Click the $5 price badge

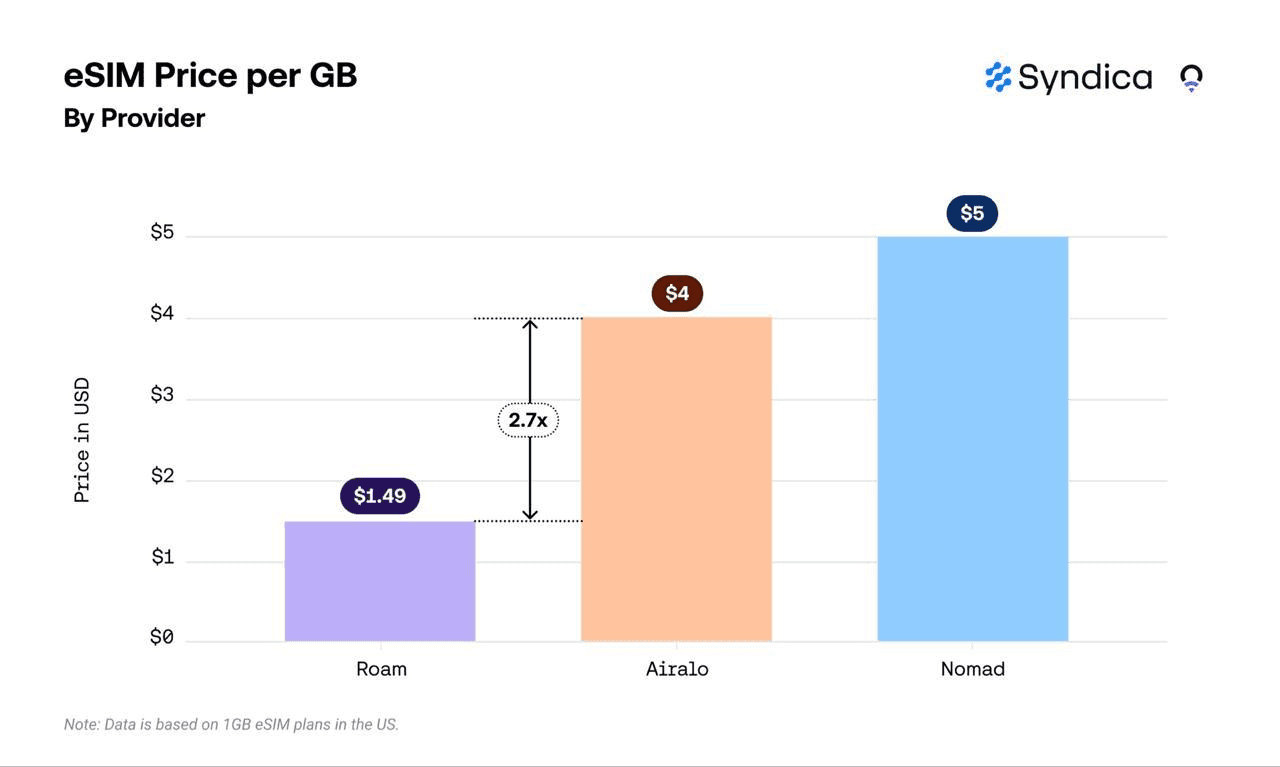click(972, 213)
